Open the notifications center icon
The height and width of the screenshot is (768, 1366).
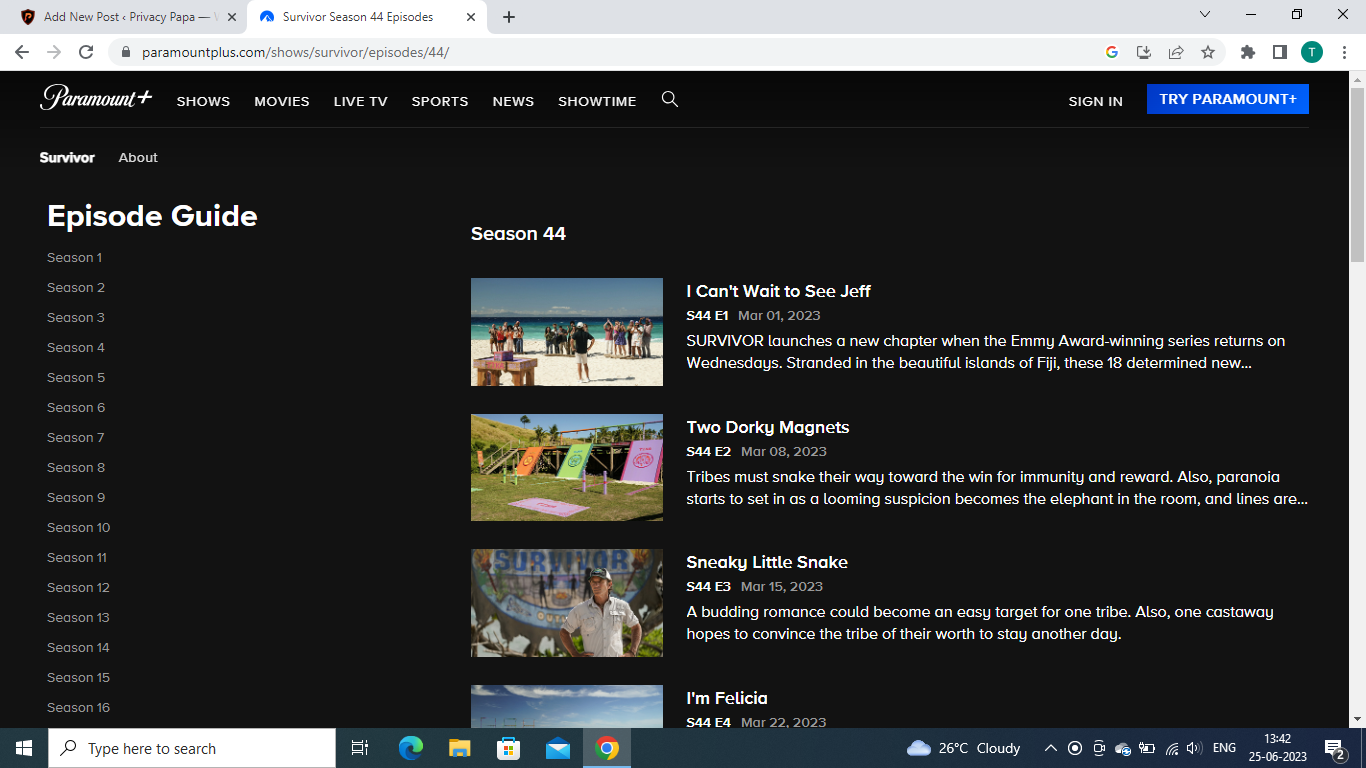click(1334, 748)
